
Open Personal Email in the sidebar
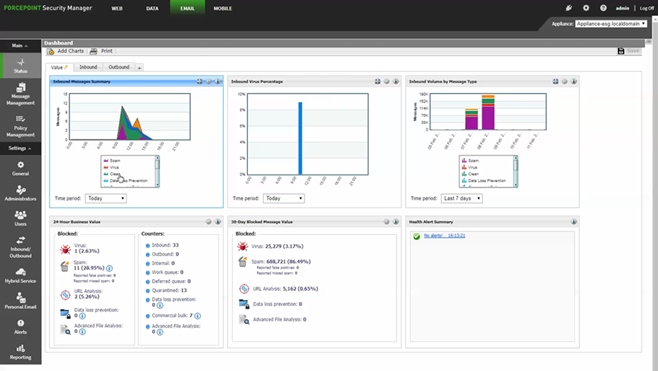tap(20, 301)
